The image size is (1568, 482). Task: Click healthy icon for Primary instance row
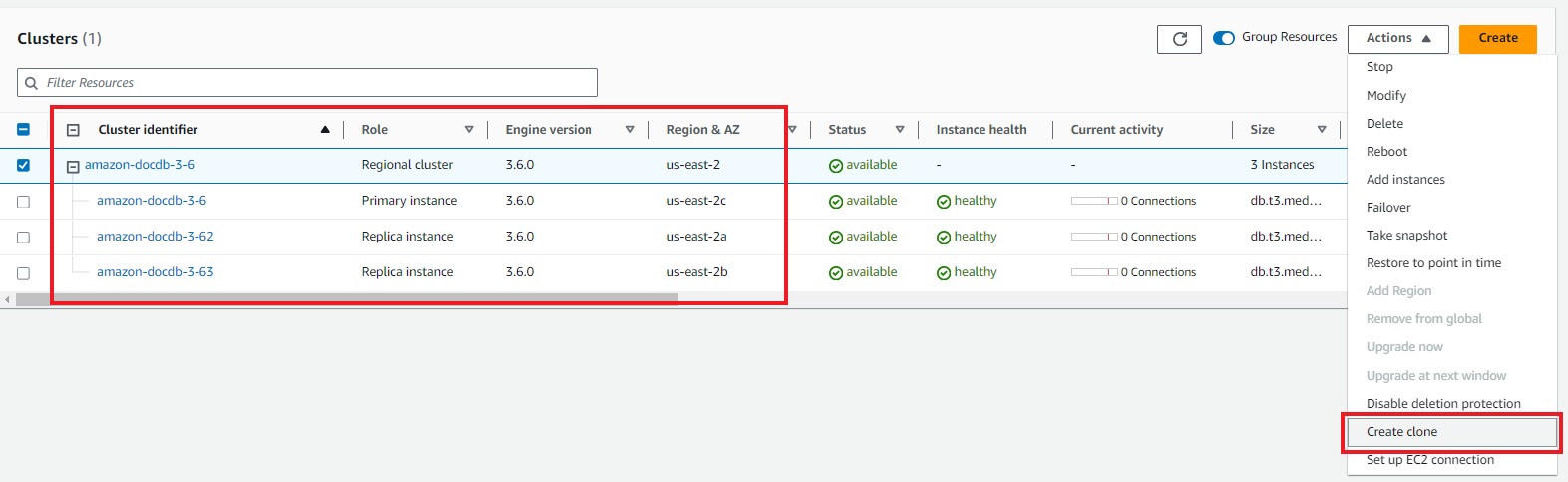(x=944, y=202)
